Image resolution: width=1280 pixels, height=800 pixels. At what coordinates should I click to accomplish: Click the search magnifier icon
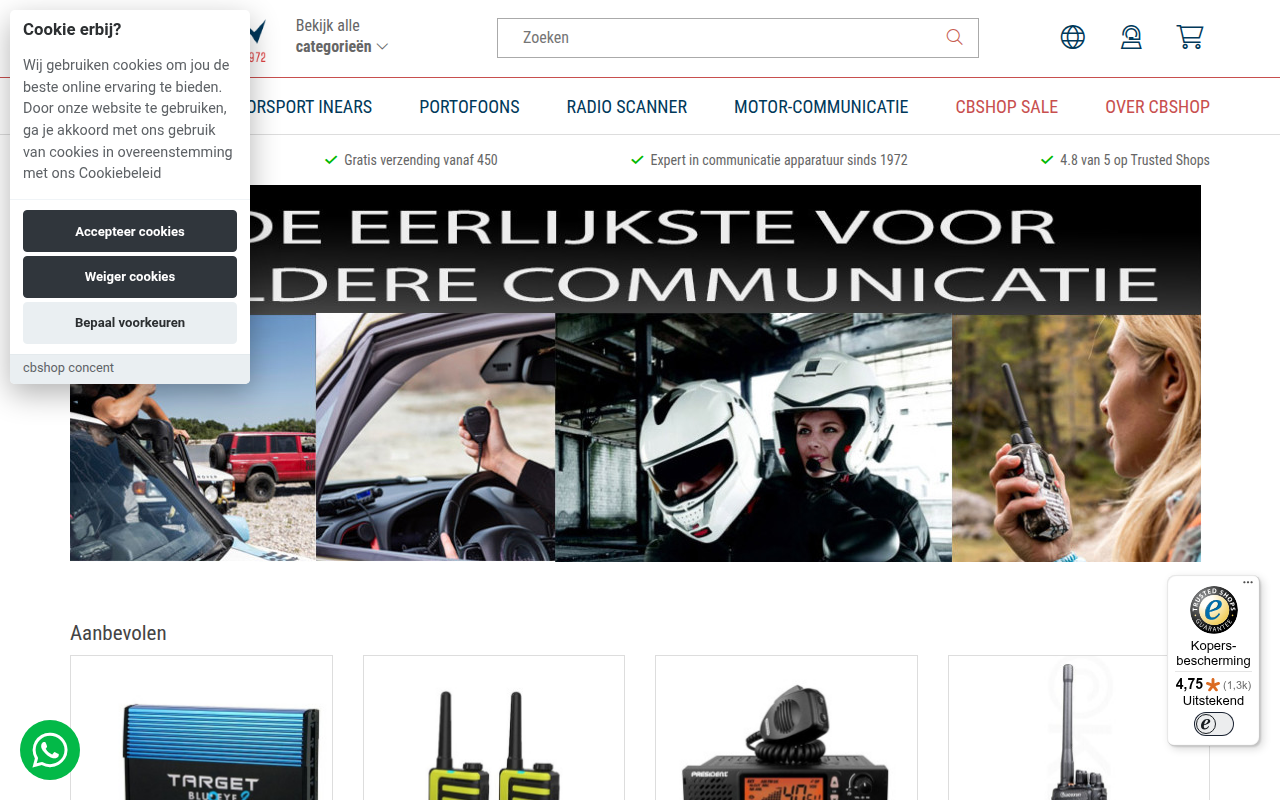[x=954, y=37]
